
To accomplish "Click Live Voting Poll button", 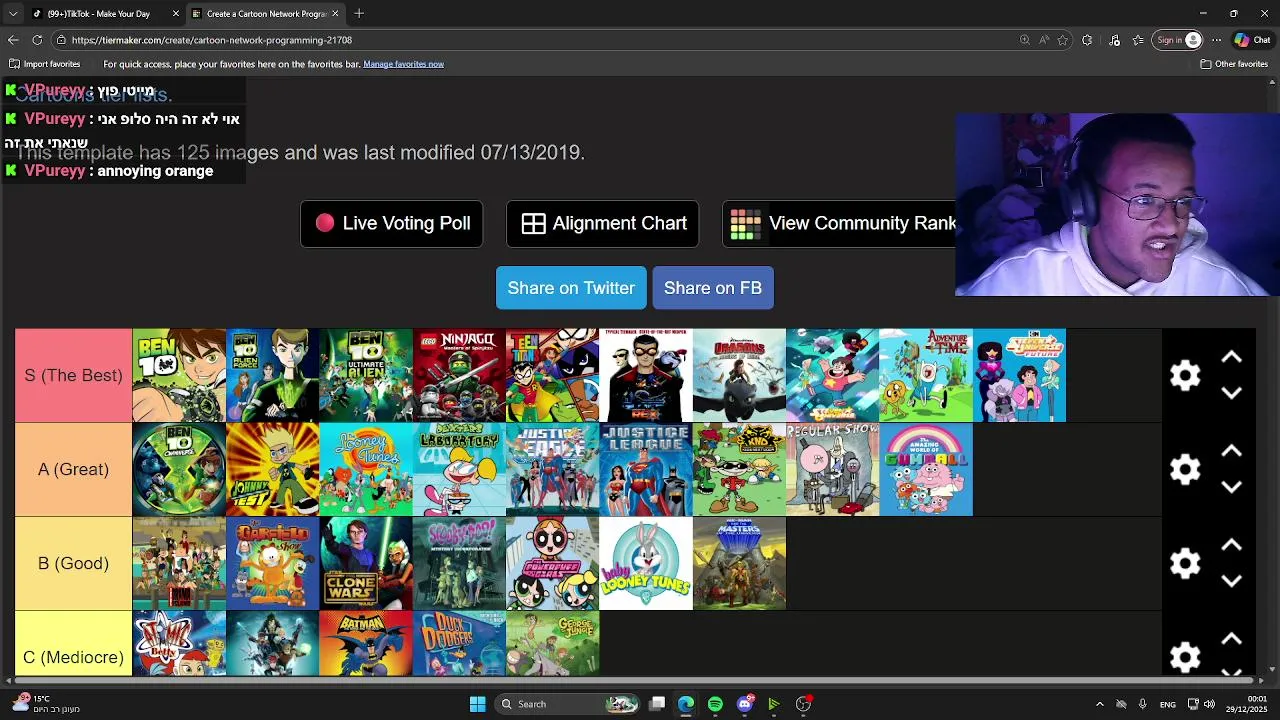I will (x=392, y=223).
